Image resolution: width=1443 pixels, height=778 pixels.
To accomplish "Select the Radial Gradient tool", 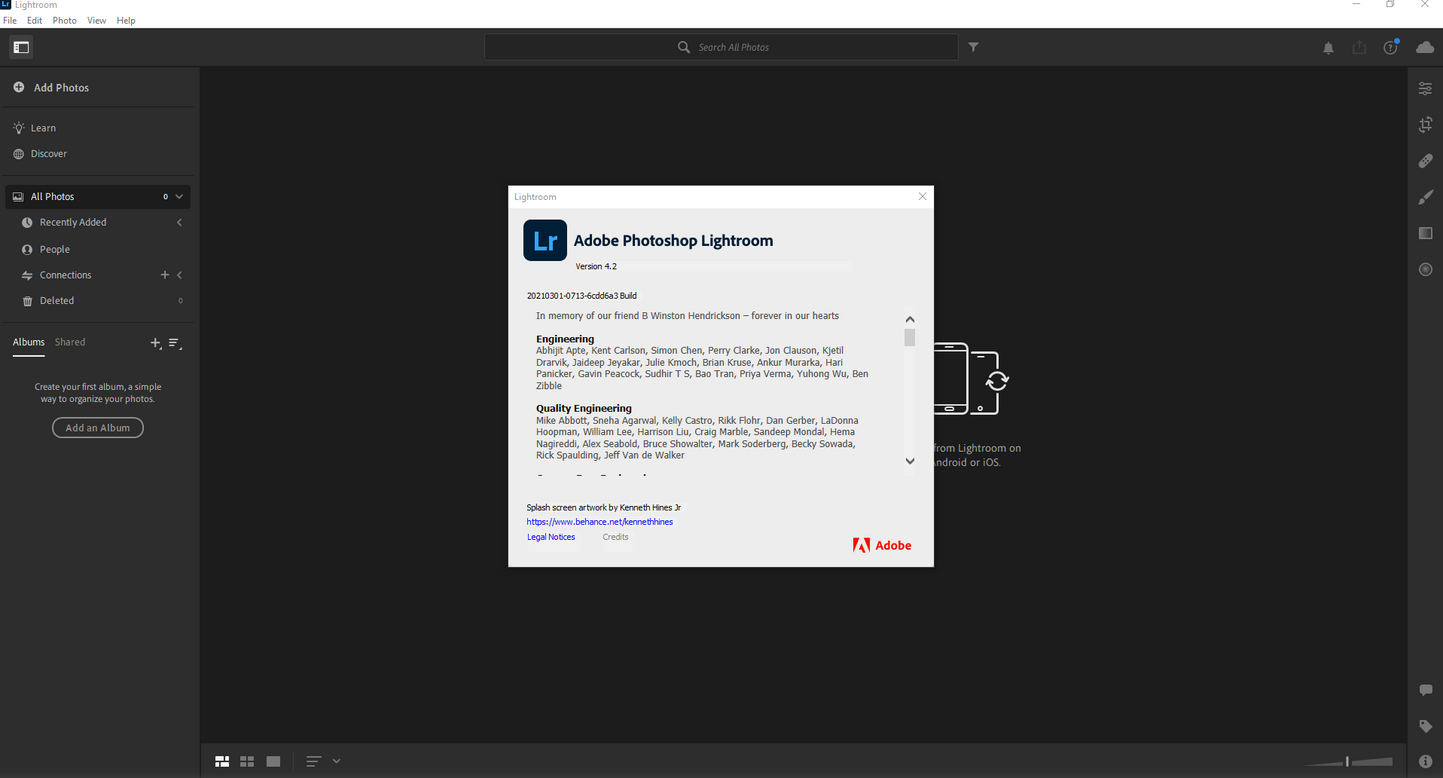I will 1426,270.
